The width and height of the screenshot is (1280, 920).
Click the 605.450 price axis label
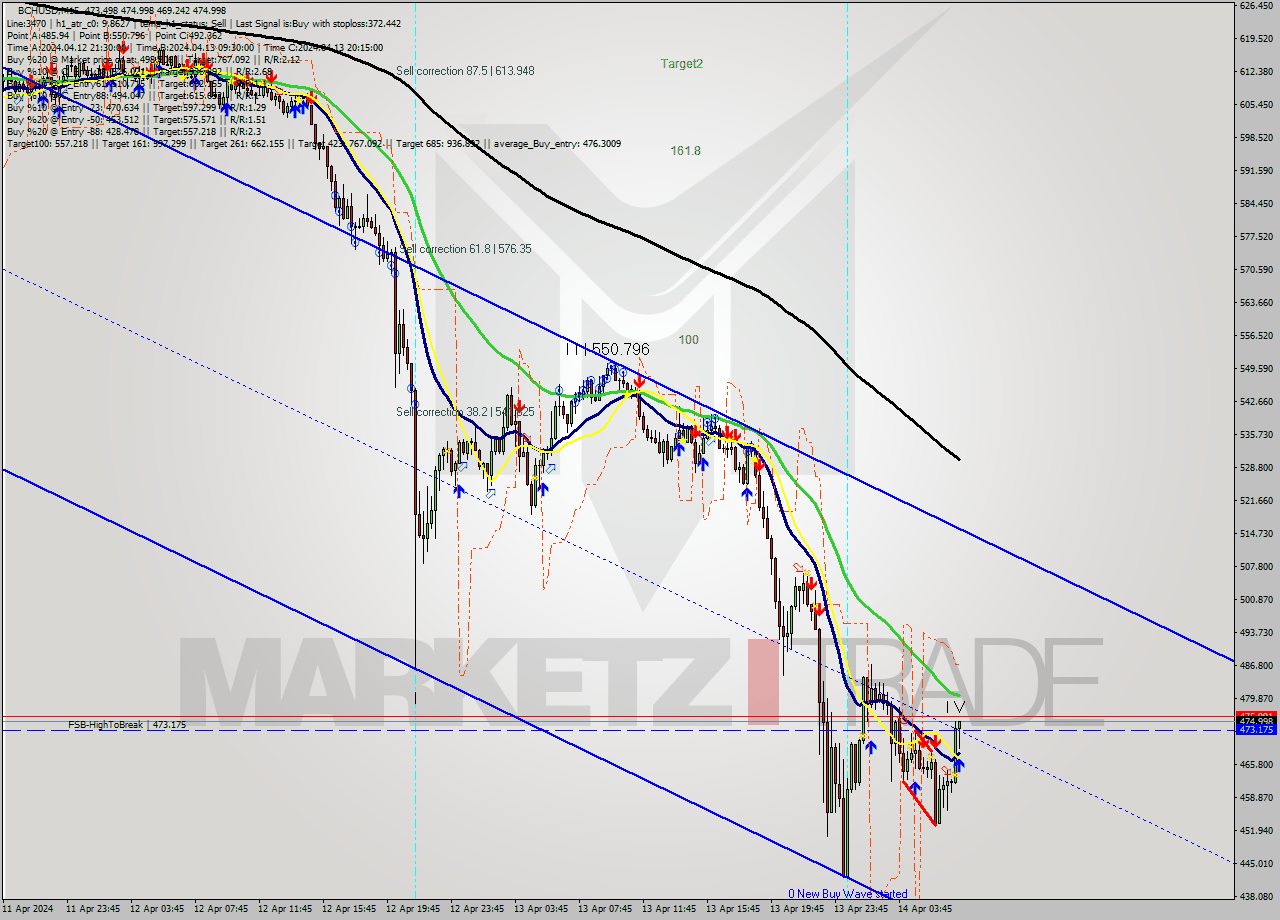(x=1256, y=105)
